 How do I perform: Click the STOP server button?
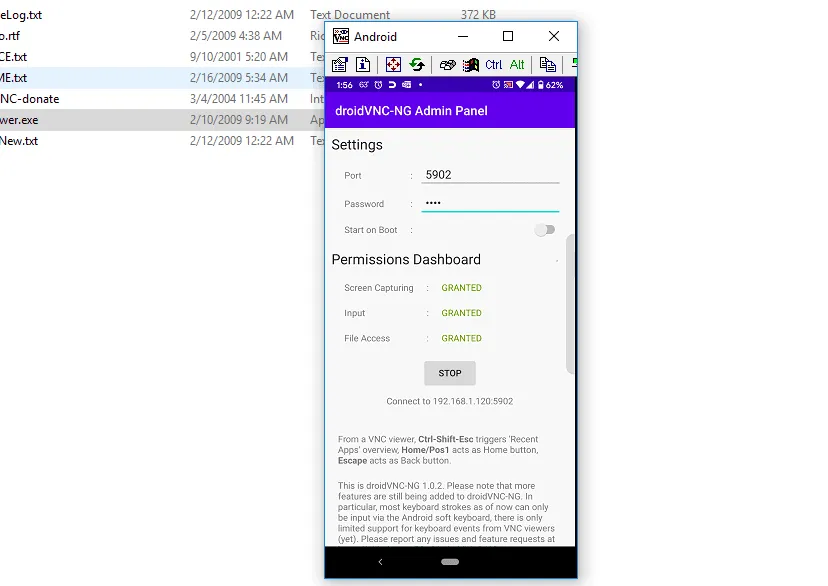450,373
